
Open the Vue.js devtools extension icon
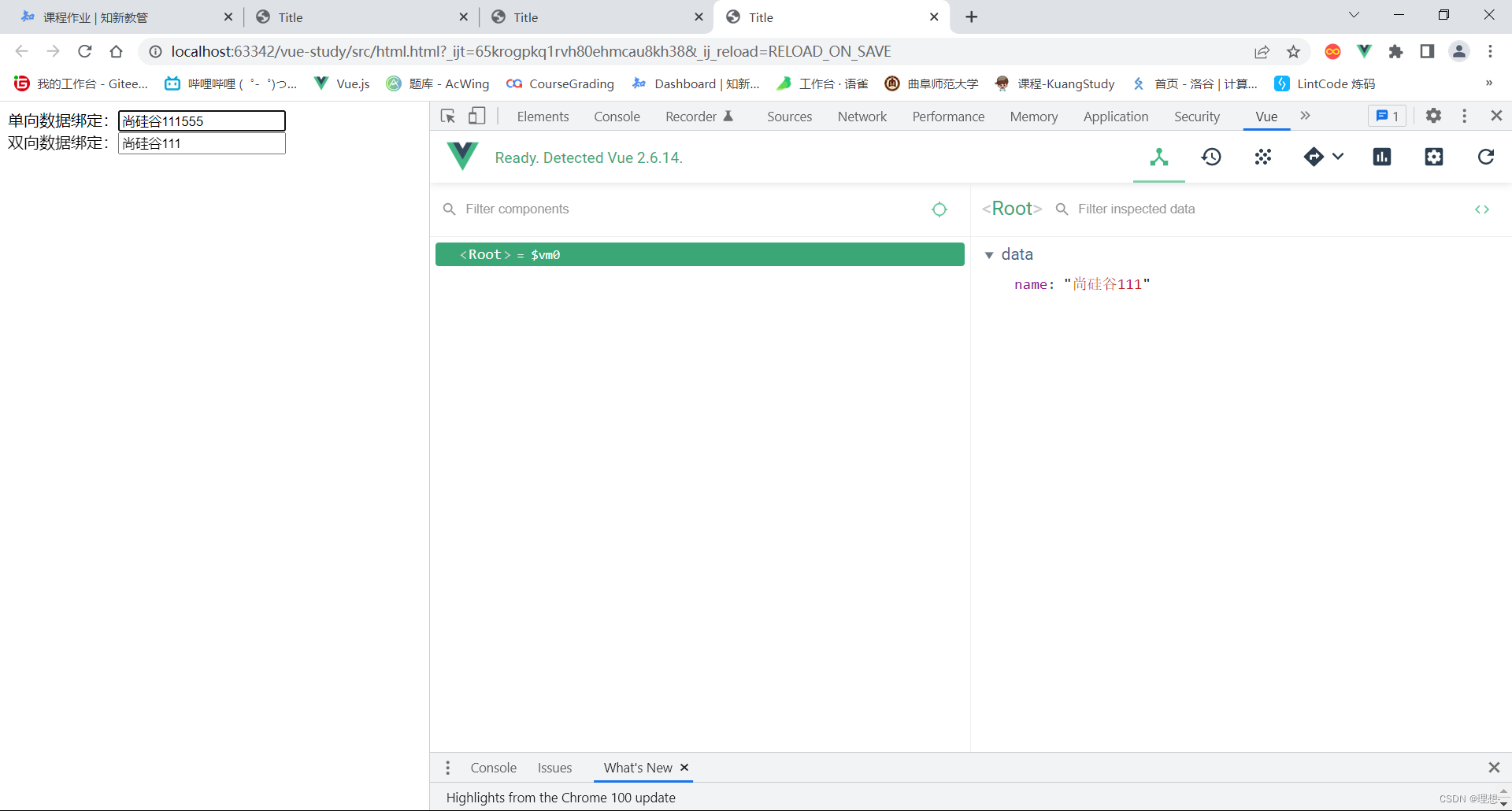[1364, 51]
